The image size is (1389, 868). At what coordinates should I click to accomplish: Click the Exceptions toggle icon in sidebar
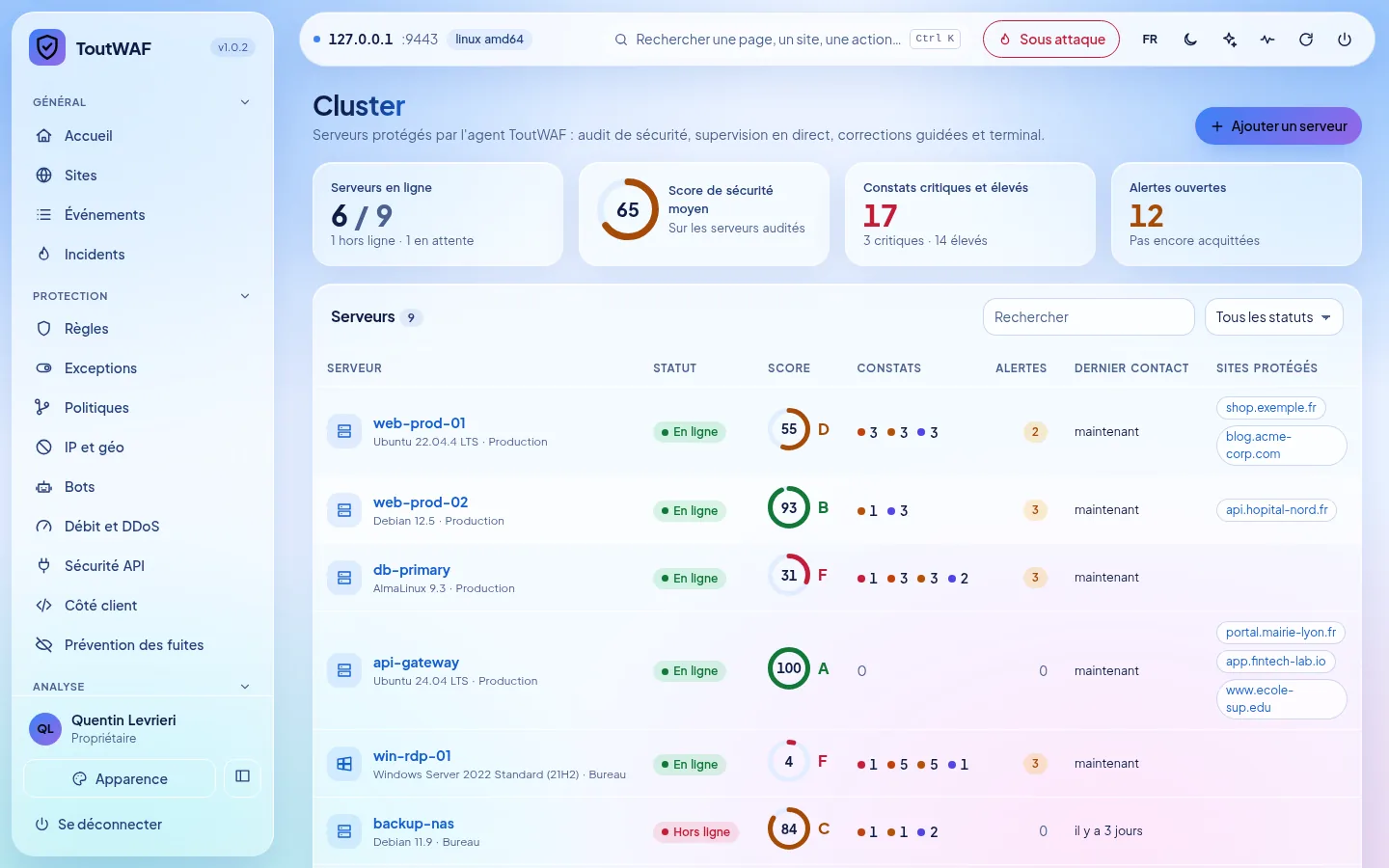pyautogui.click(x=43, y=368)
